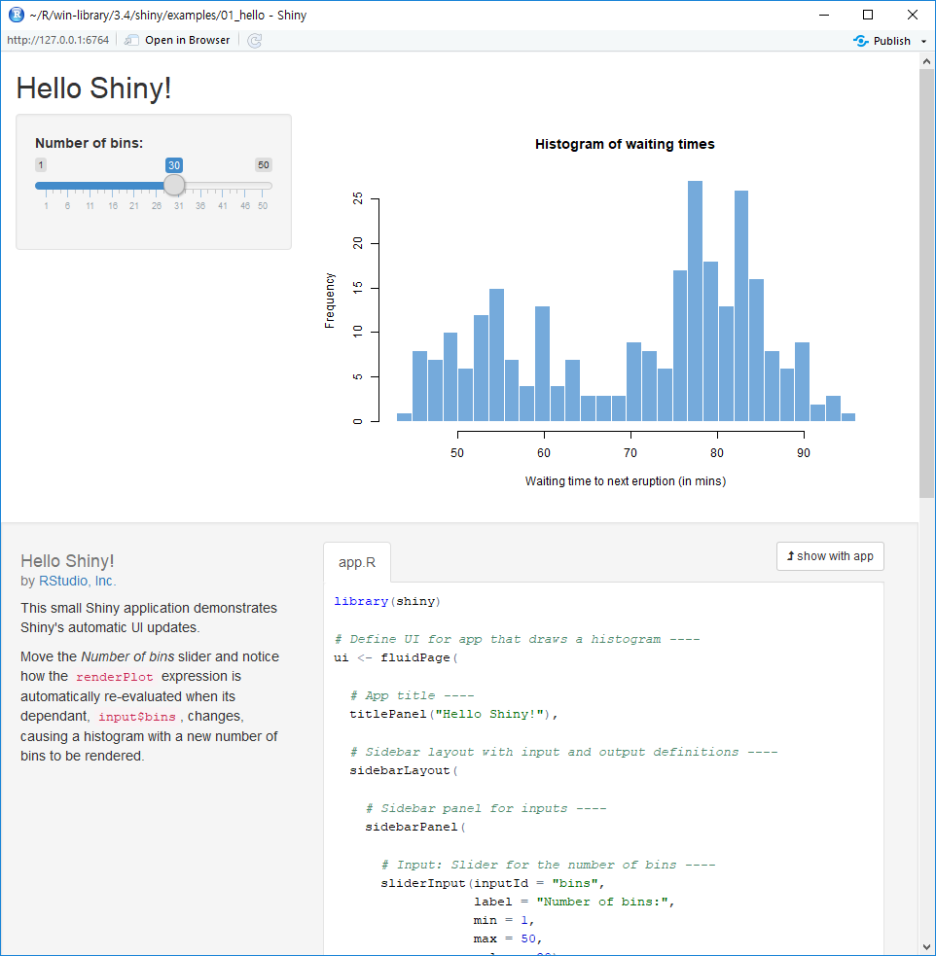Click Histogram of waiting times title

(624, 144)
